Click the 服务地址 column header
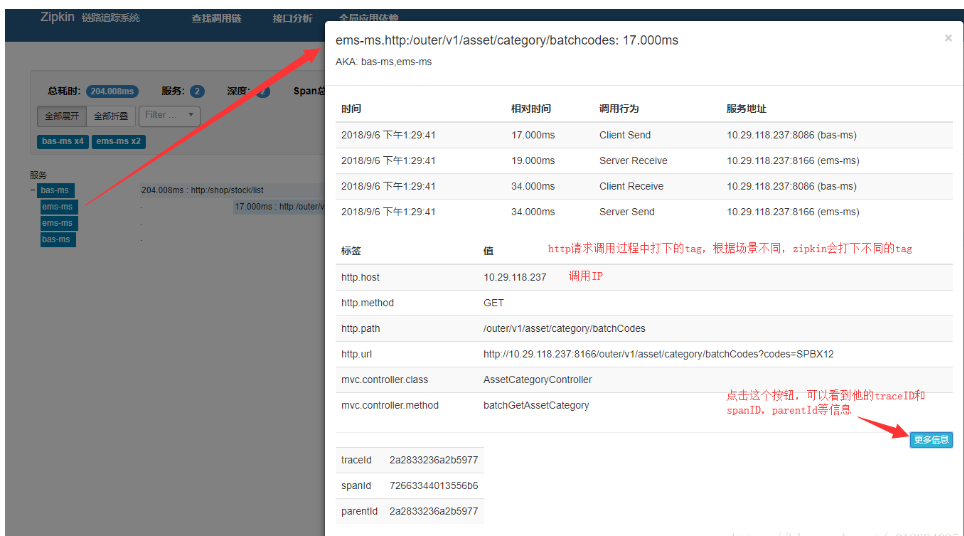The height and width of the screenshot is (536, 964). click(746, 109)
